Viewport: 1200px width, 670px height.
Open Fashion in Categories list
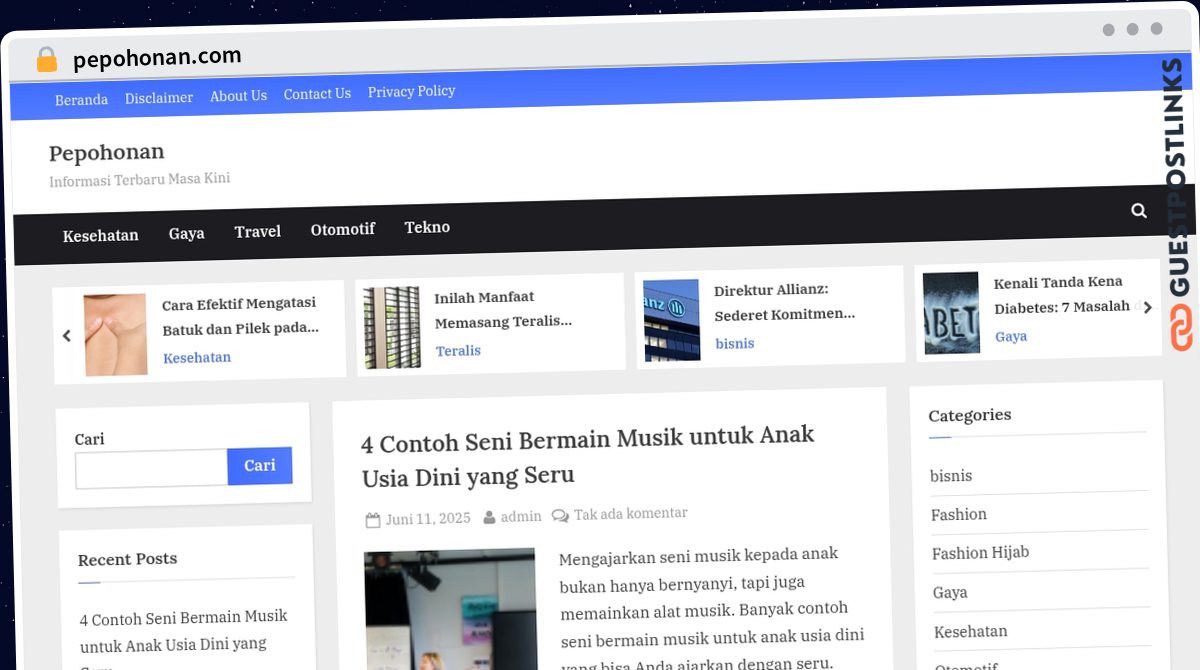pyautogui.click(x=959, y=514)
